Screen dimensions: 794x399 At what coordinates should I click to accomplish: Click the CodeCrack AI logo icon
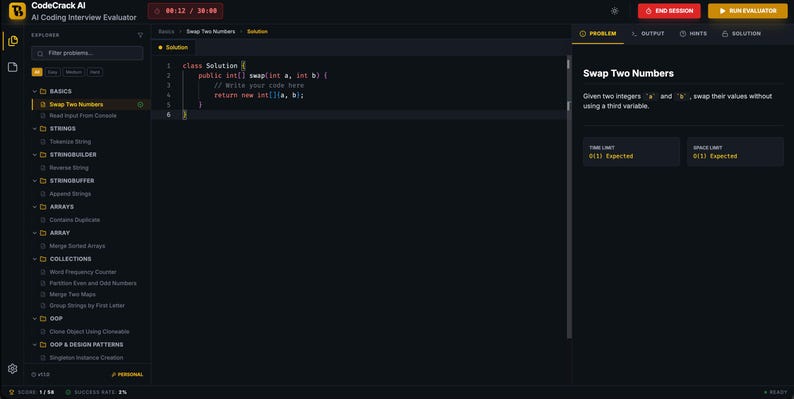pyautogui.click(x=17, y=11)
